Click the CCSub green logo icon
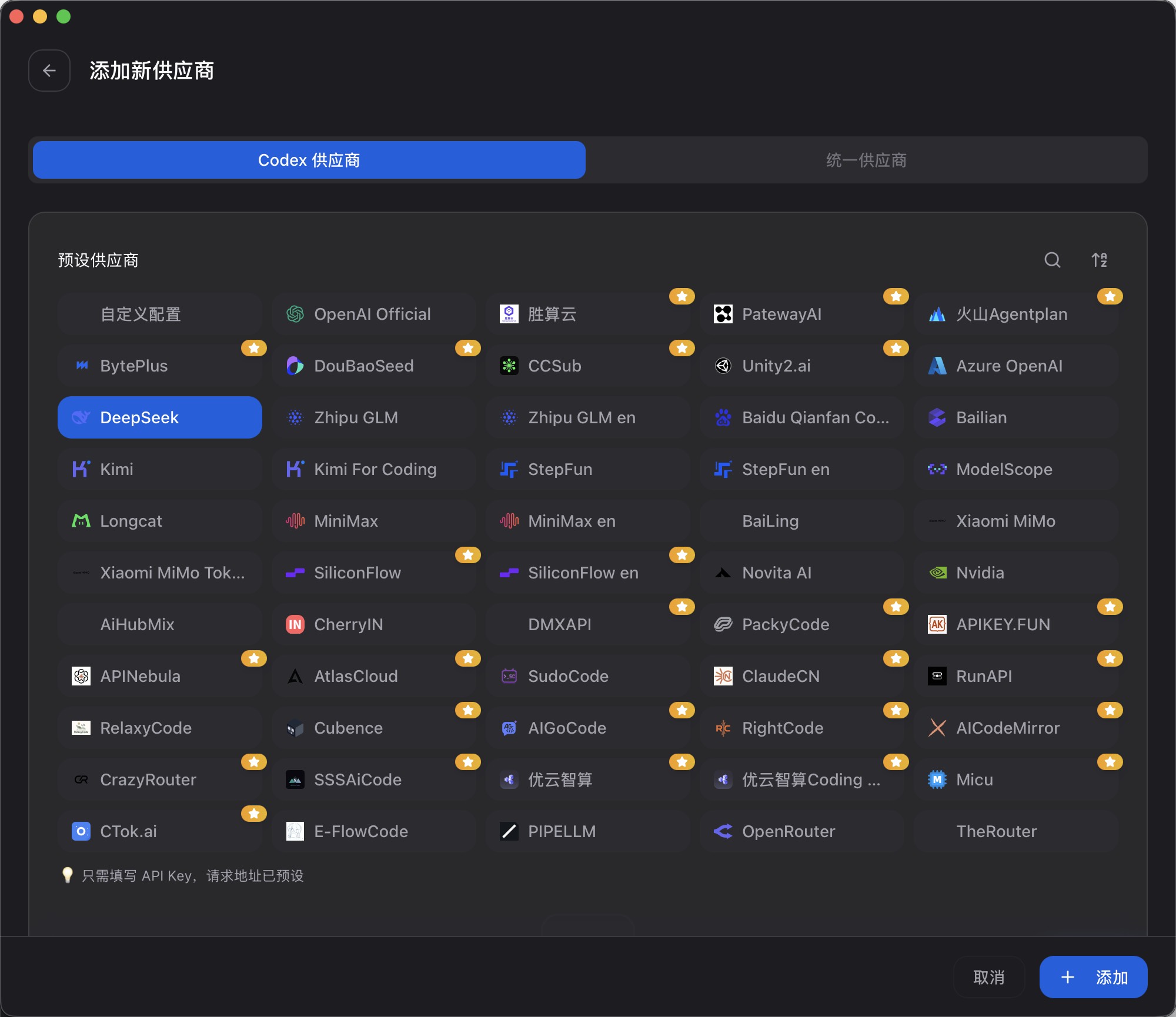 click(509, 366)
